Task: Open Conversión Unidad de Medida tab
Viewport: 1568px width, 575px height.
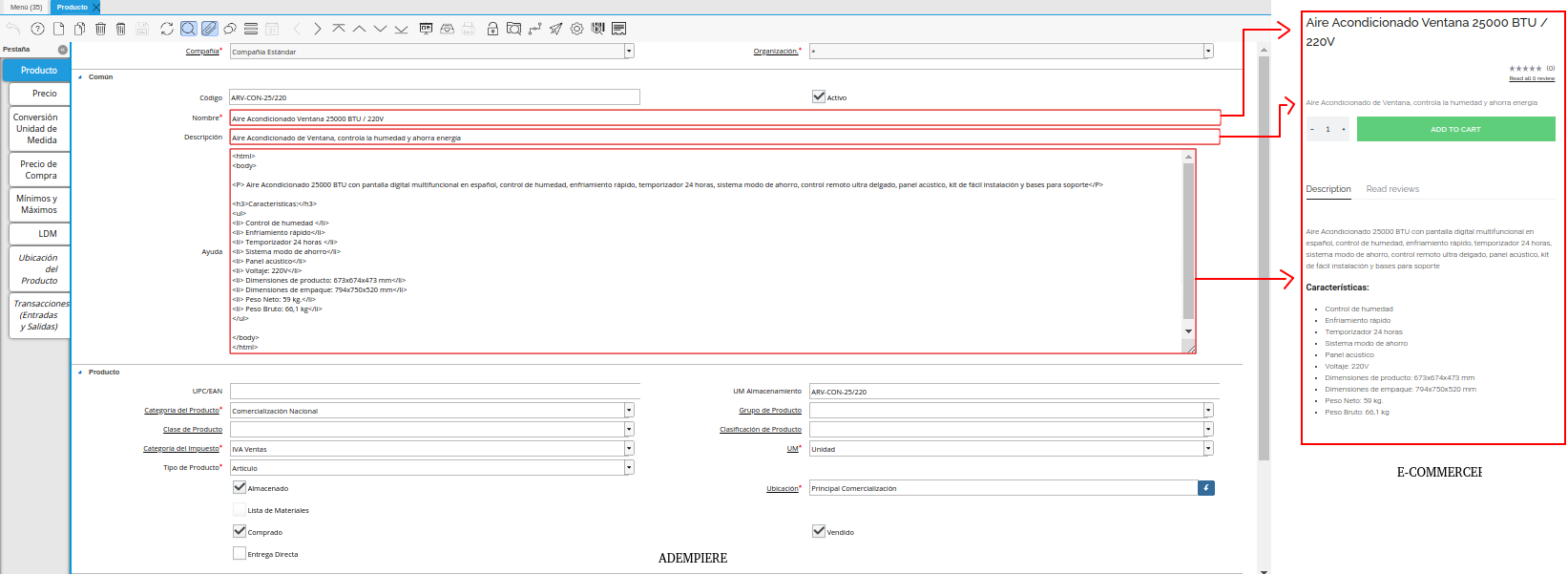Action: click(x=40, y=129)
